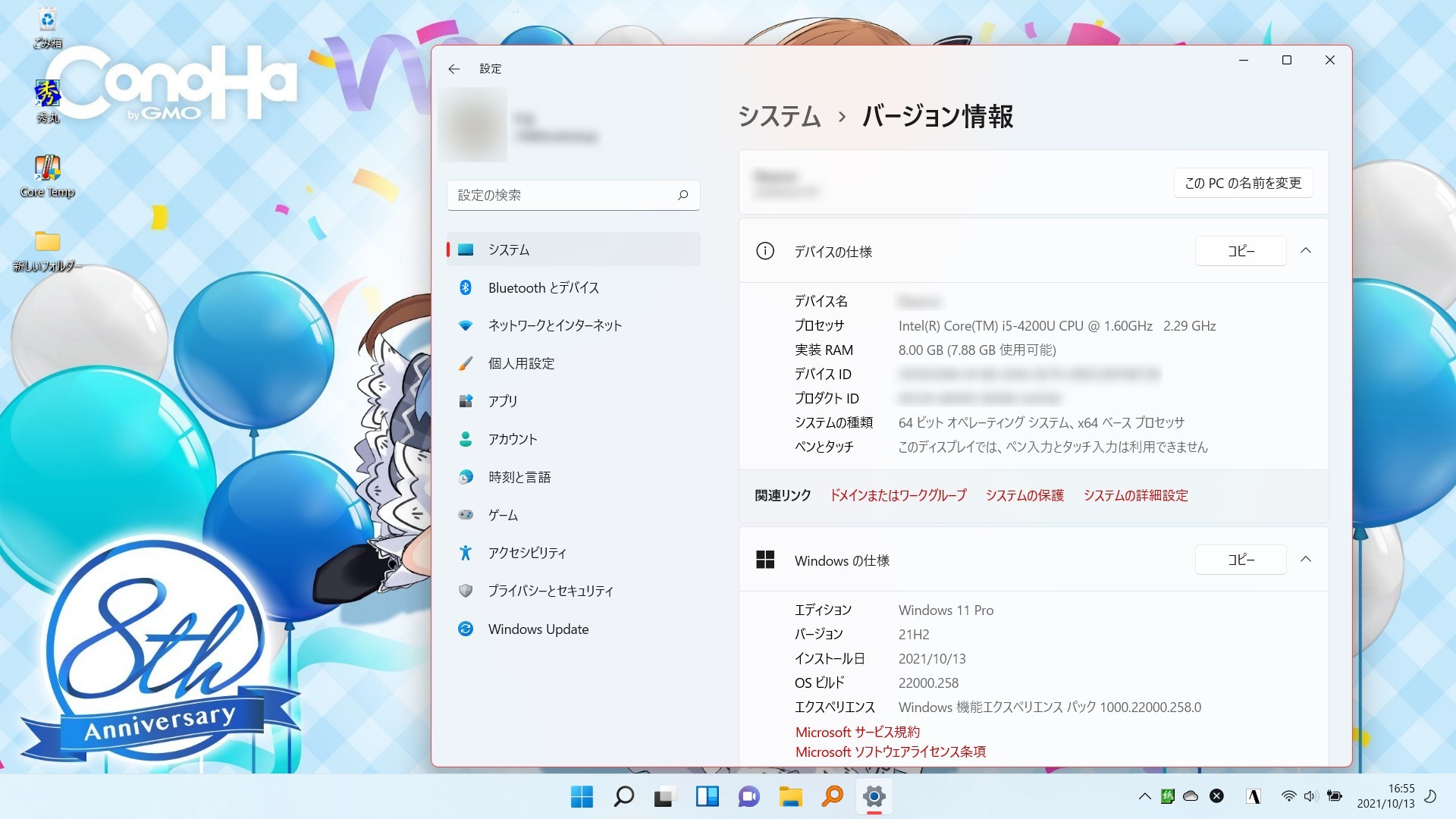Open File Explorer from the taskbar
Screen dimensions: 1456x819
click(790, 796)
